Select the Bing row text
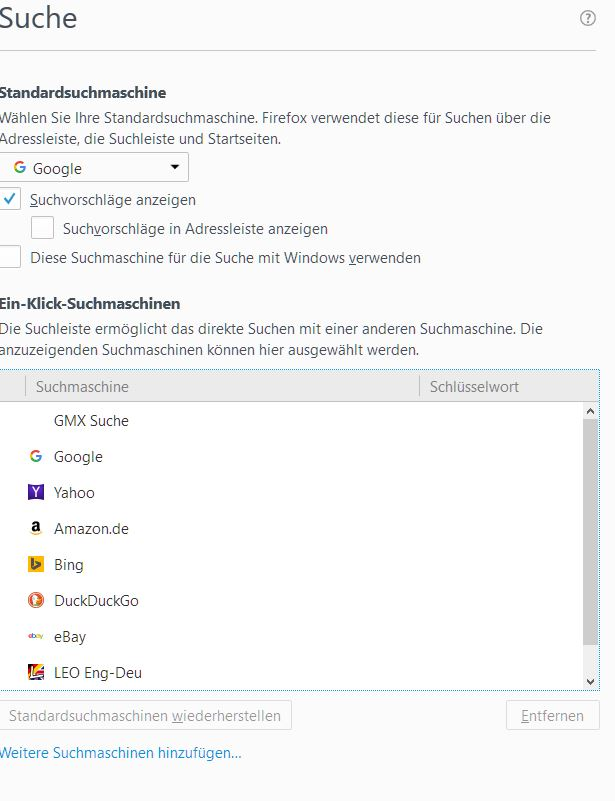 click(x=68, y=565)
